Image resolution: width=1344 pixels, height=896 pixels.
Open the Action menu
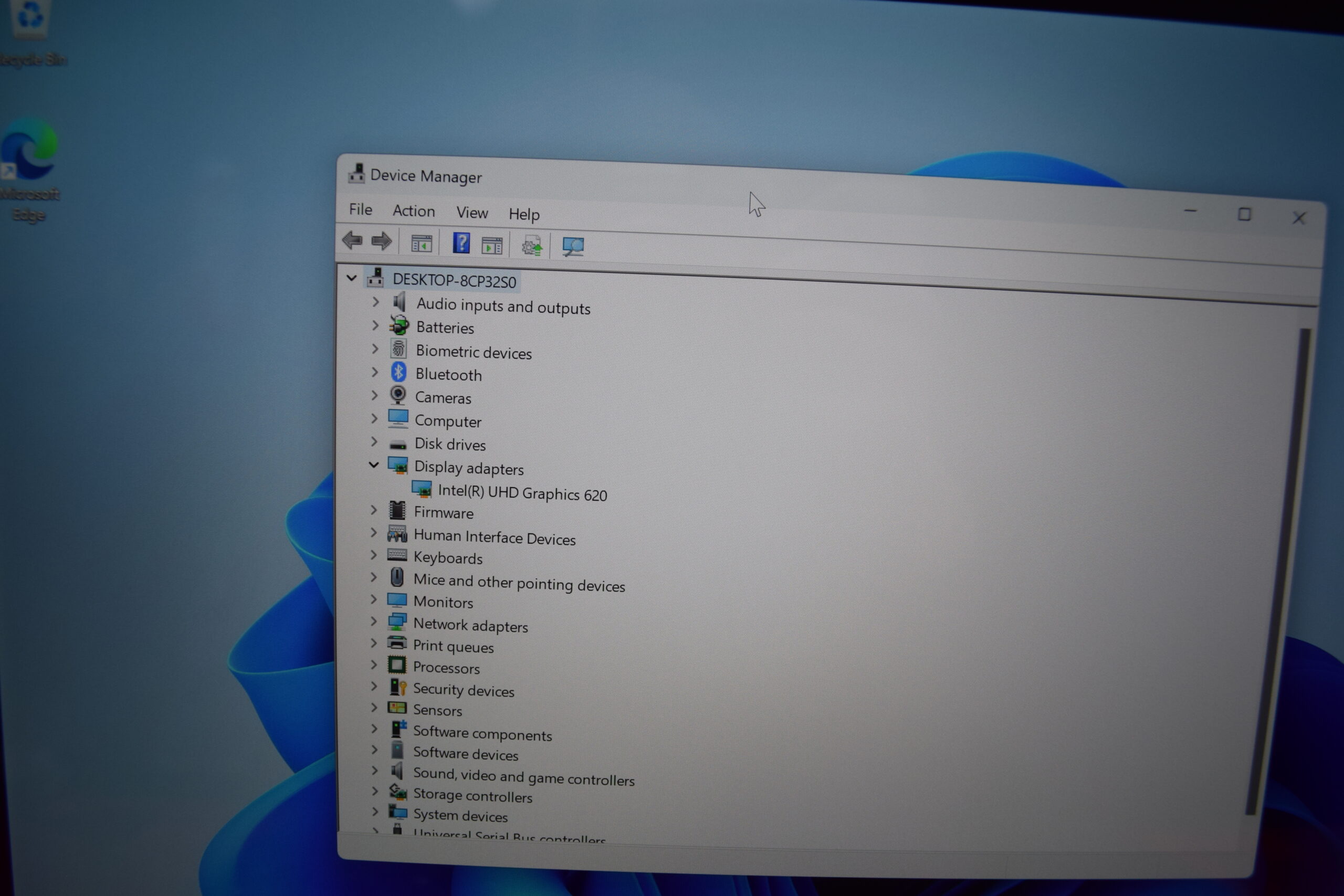click(x=414, y=211)
